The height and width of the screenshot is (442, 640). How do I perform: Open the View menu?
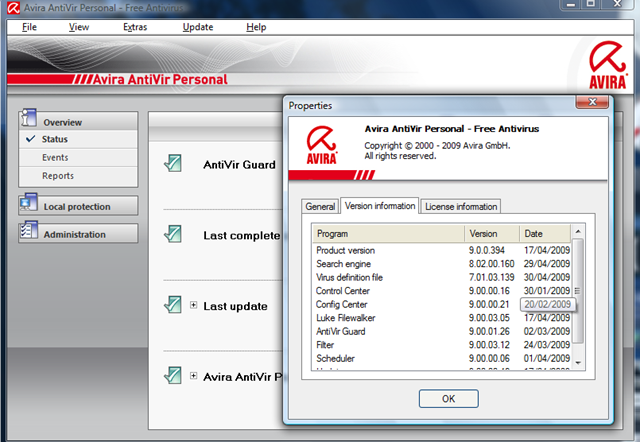click(x=79, y=27)
